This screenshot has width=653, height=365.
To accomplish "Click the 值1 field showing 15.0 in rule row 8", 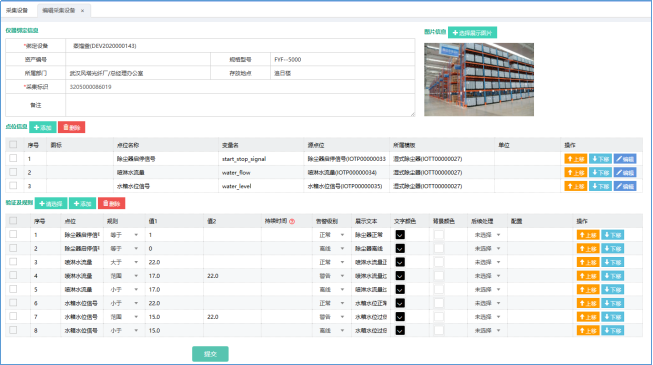I will [x=174, y=330].
